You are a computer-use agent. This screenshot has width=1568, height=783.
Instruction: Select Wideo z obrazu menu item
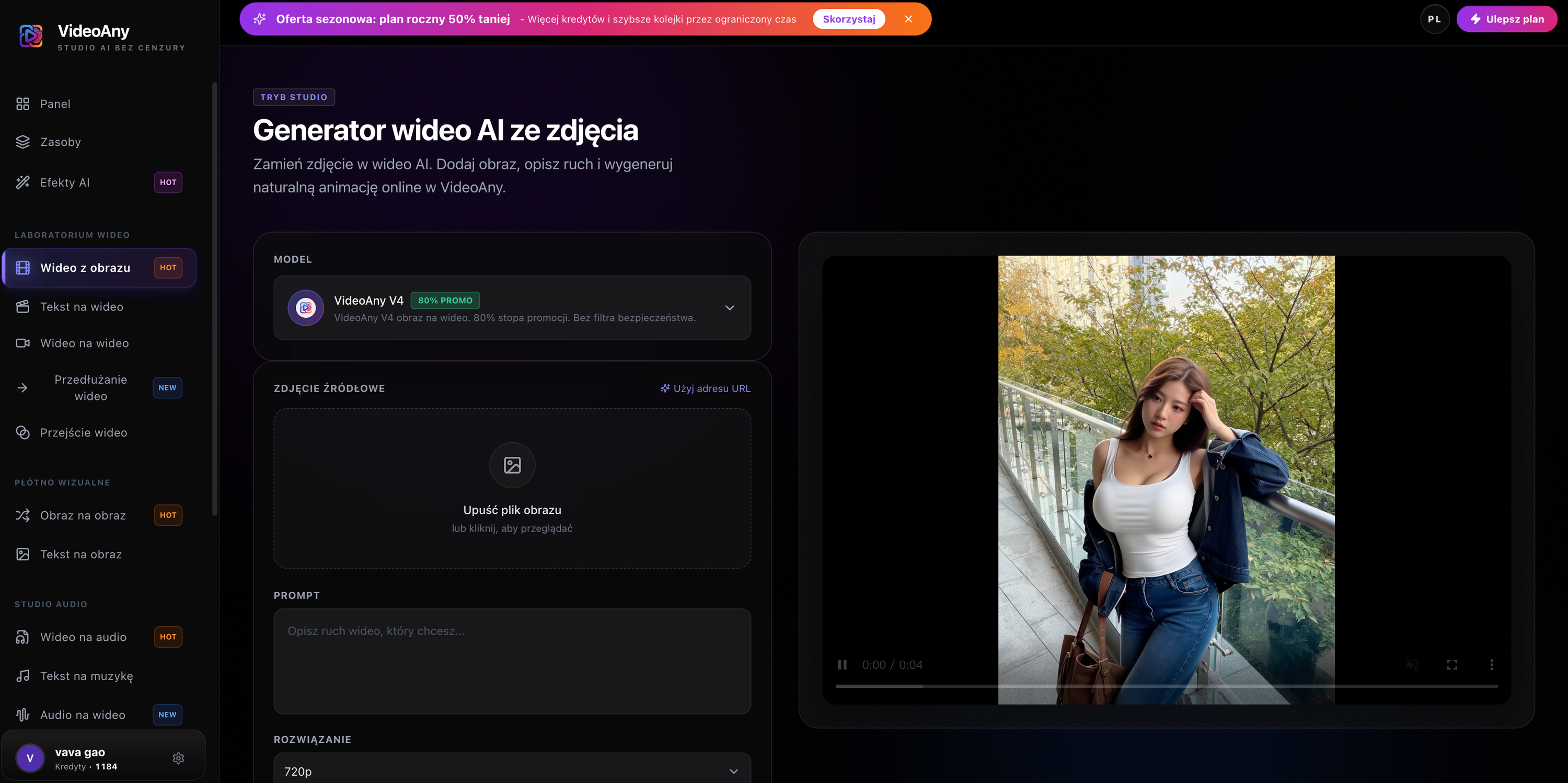[99, 267]
